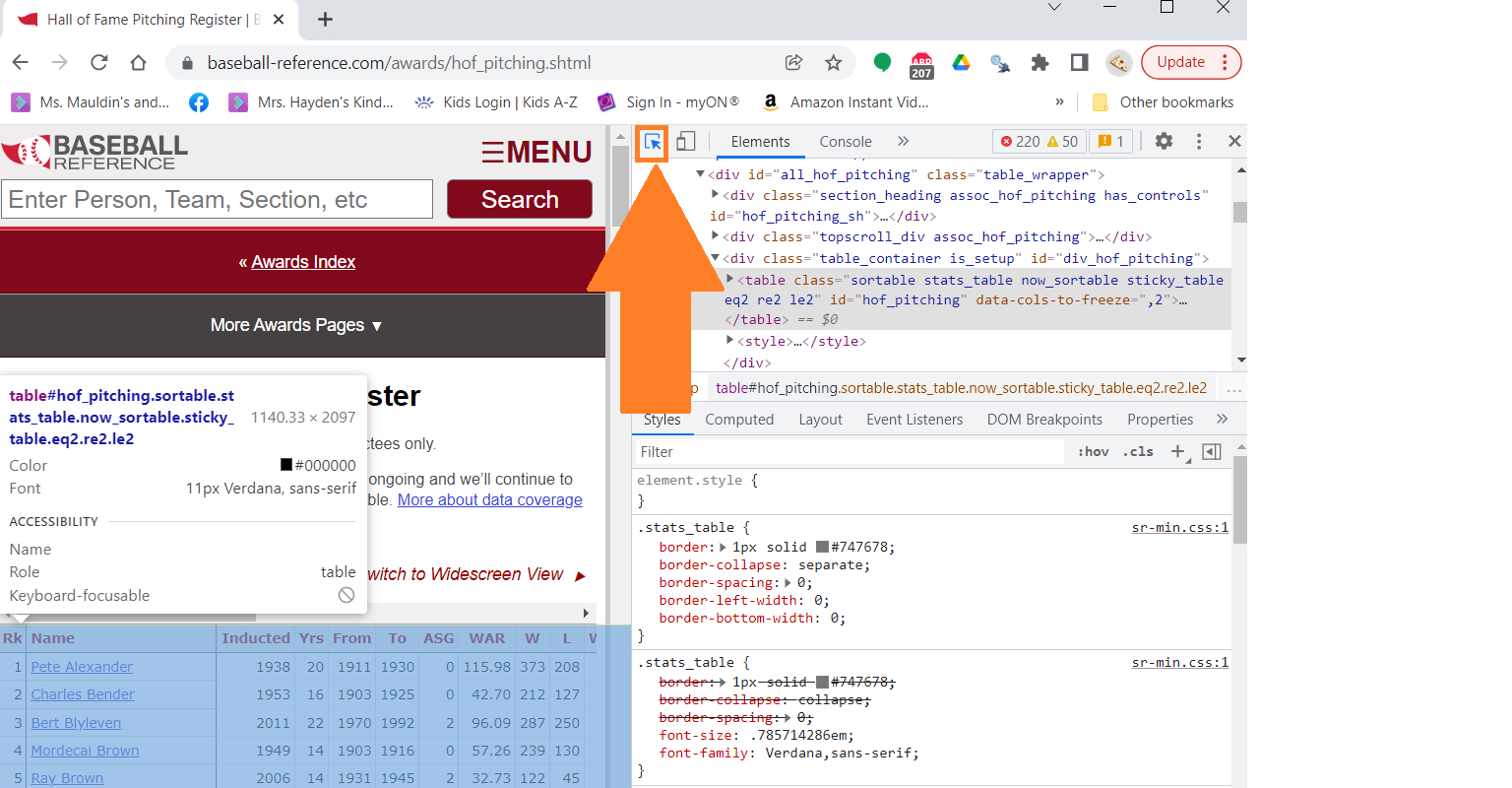Close the Hall of Fame Pitching tab
This screenshot has width=1512, height=788.
tap(279, 19)
